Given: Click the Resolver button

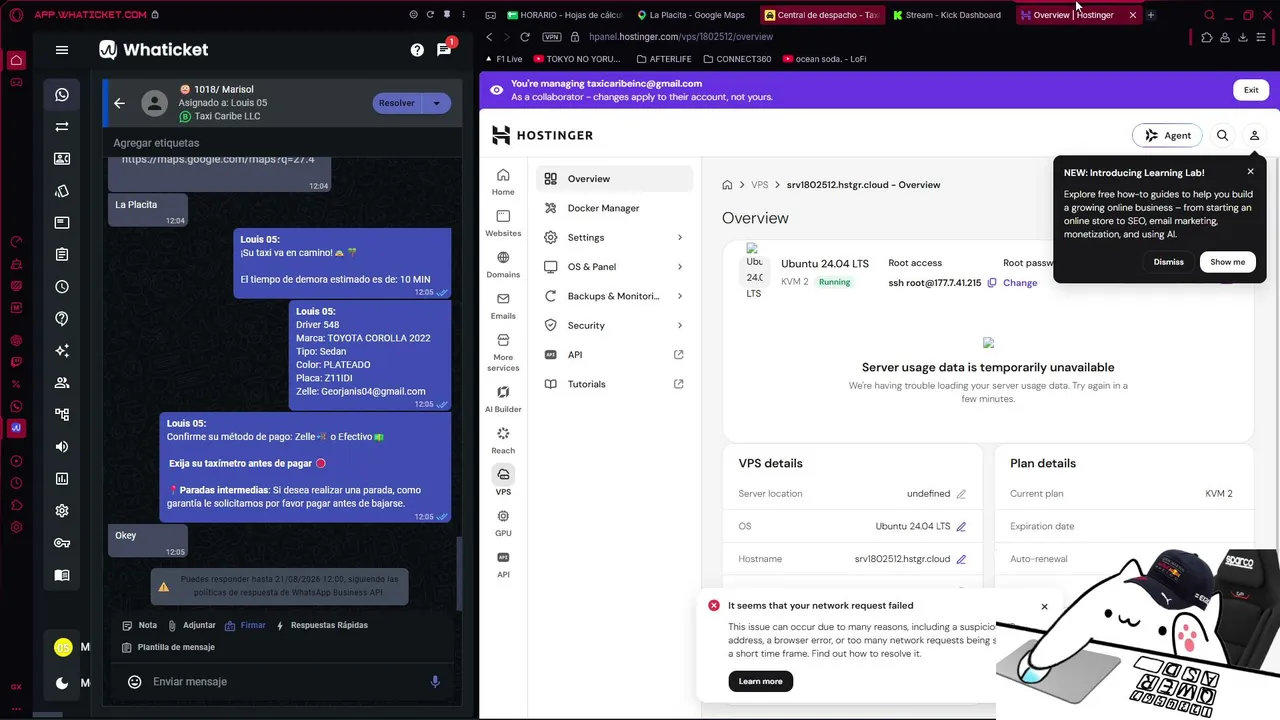Looking at the screenshot, I should 397,103.
